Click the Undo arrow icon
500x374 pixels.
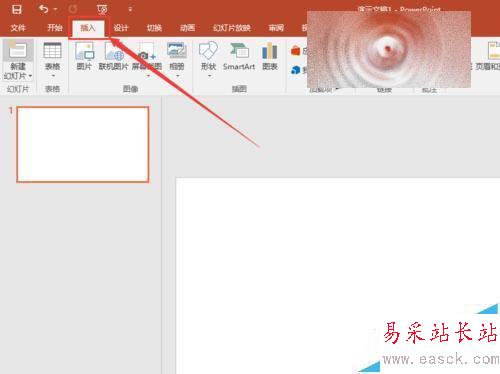43,9
